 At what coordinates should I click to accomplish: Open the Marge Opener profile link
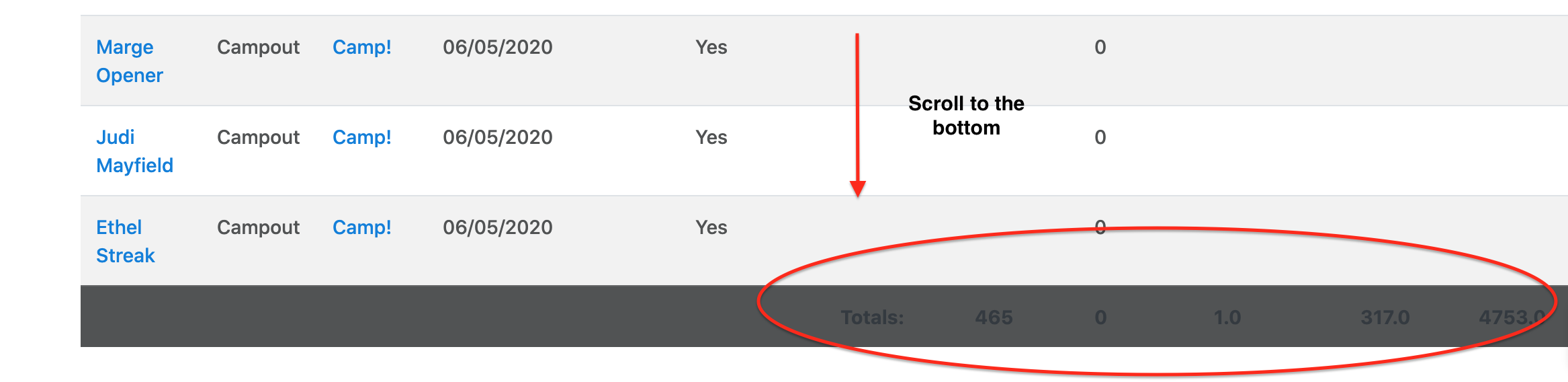coord(130,61)
